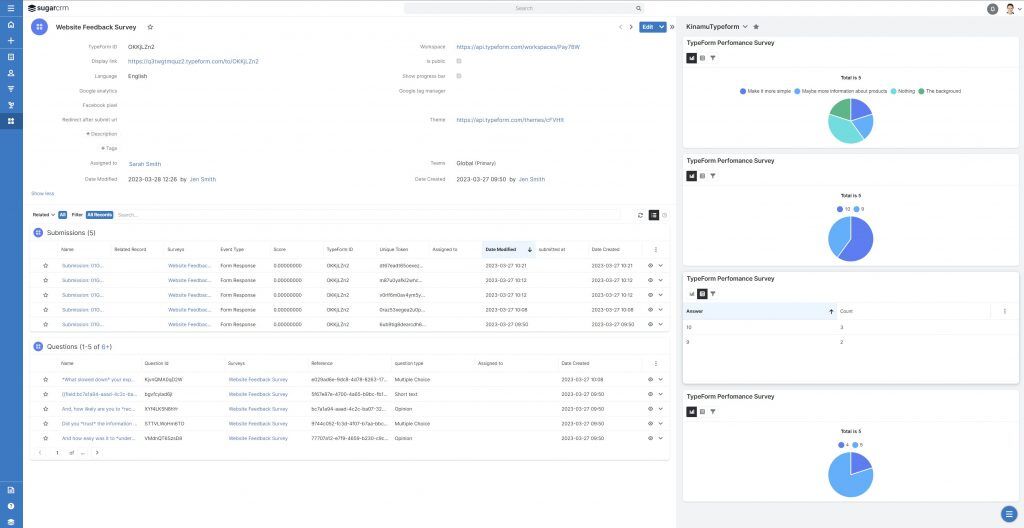
Task: Open the hamburger menu in top-left corner
Action: click(x=11, y=8)
